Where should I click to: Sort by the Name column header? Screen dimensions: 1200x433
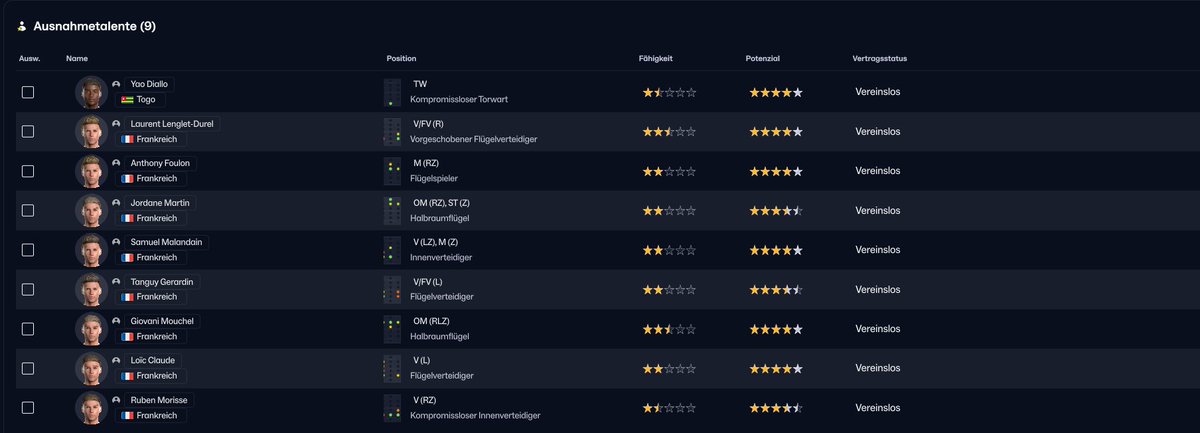coord(77,59)
